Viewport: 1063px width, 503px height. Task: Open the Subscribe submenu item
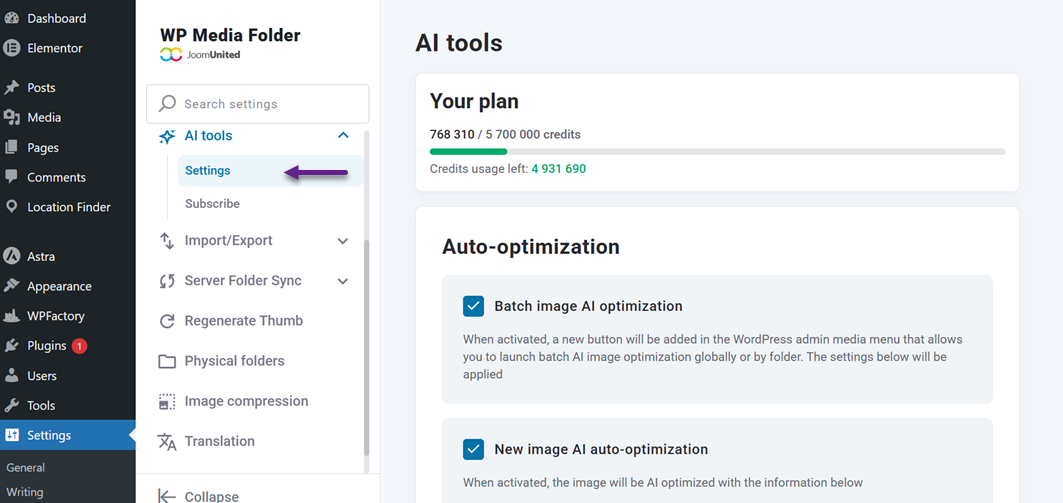click(x=212, y=204)
